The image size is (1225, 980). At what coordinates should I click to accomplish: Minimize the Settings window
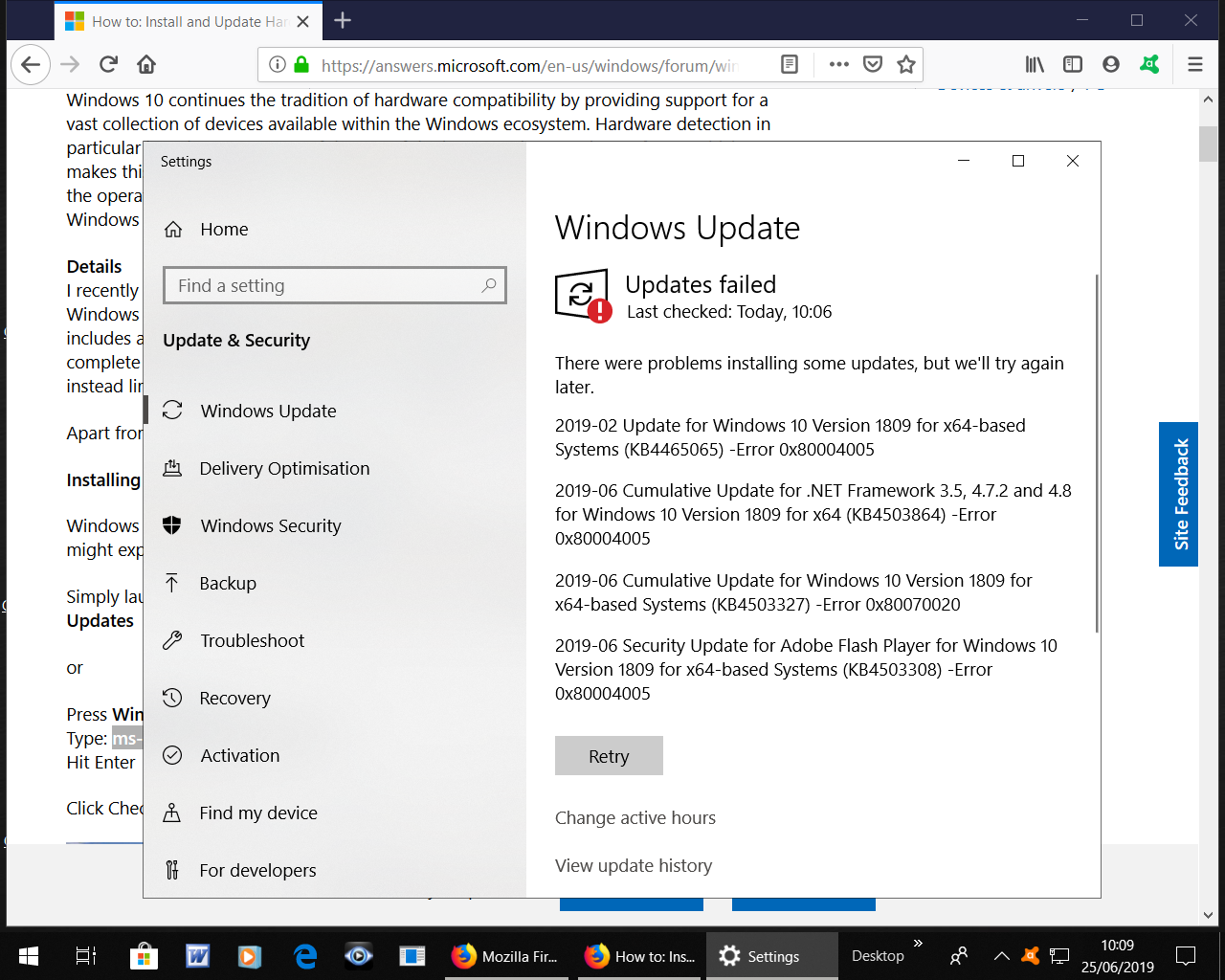click(964, 161)
